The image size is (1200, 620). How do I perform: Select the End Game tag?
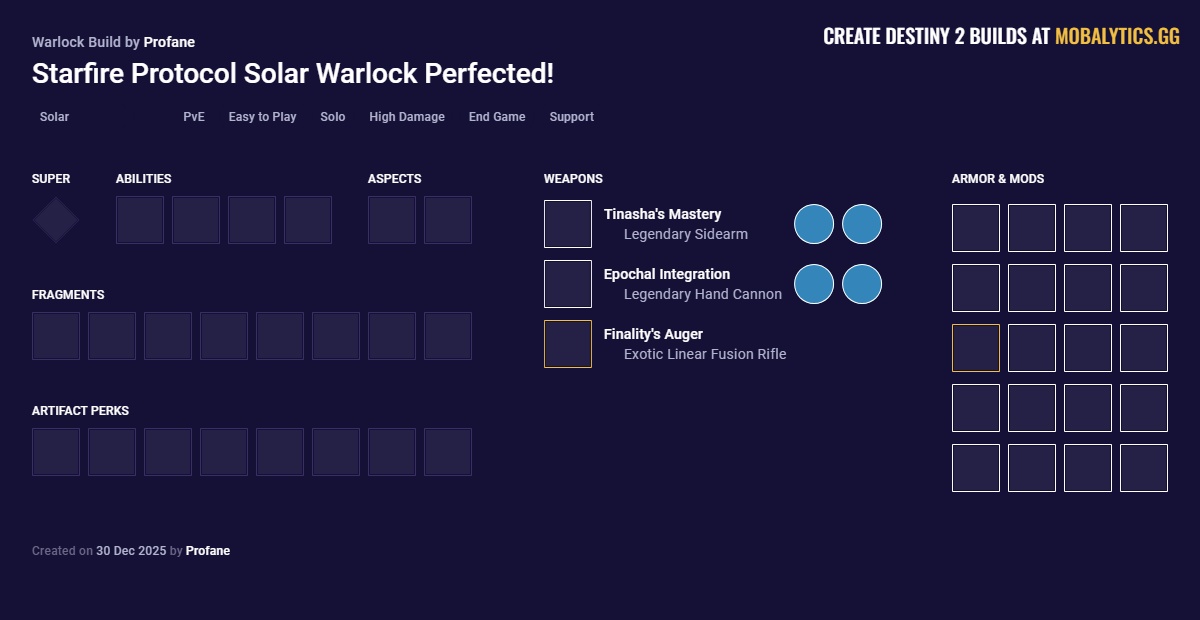[496, 117]
